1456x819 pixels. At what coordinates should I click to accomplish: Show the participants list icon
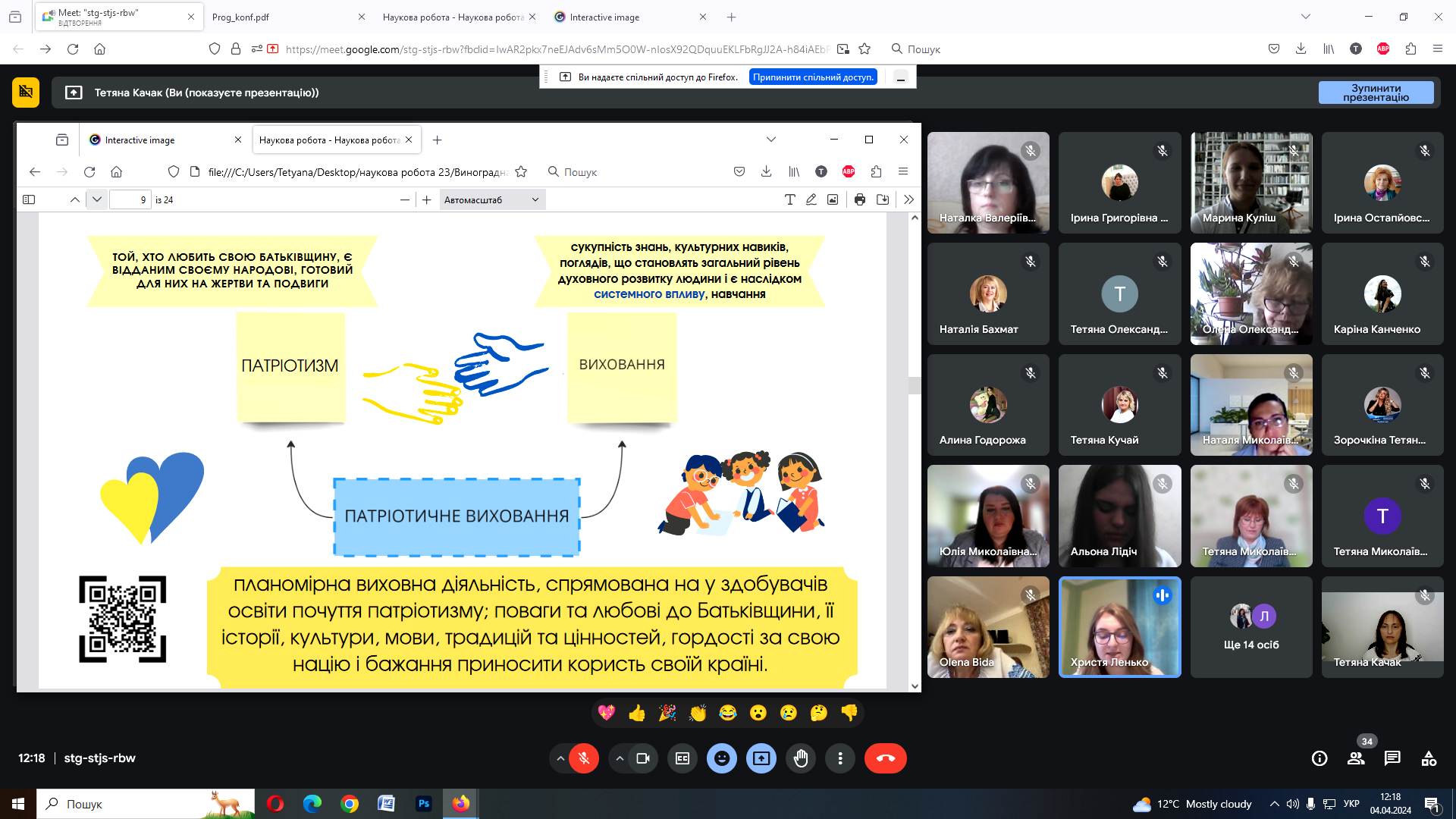tap(1356, 758)
